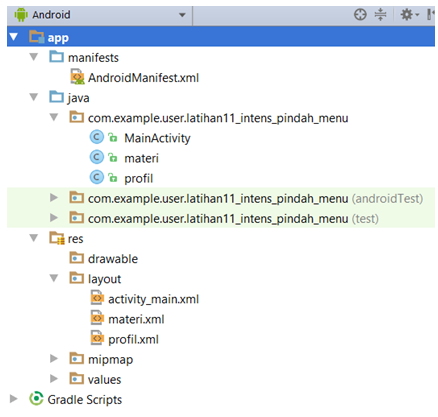Viewport: 438px width, 417px height.
Task: Open activity_main.xml layout file
Action: click(153, 299)
